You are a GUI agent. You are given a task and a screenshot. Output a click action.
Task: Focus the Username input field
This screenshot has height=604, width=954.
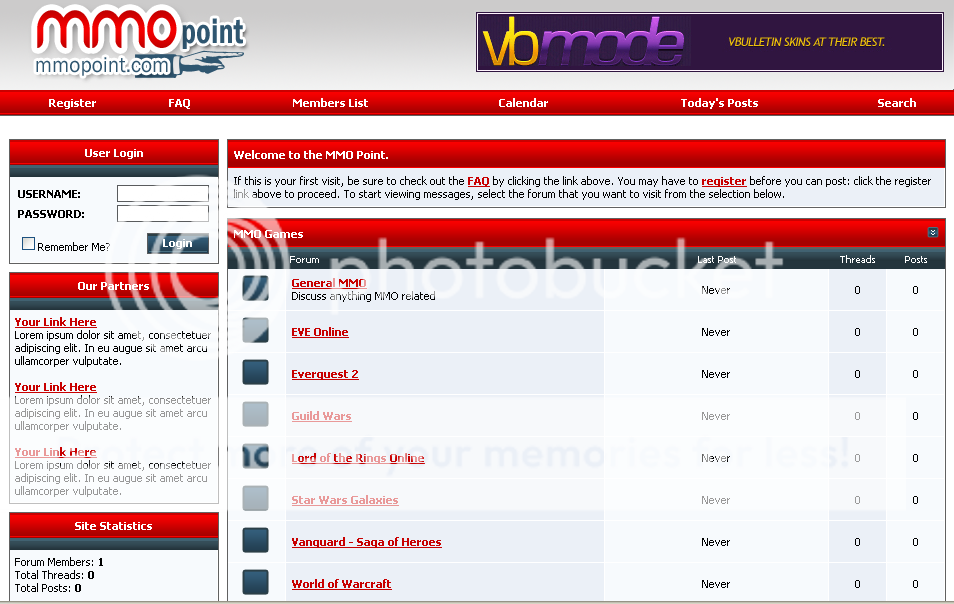(163, 193)
